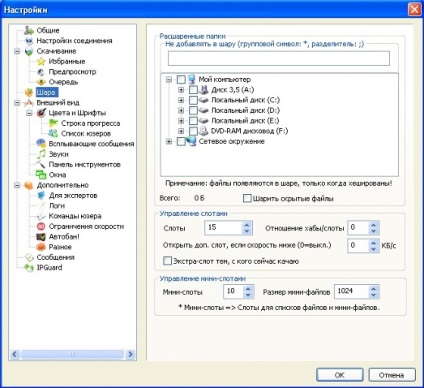Click the Очередь icon
Viewport: 424px width, 388px height.
(x=41, y=82)
